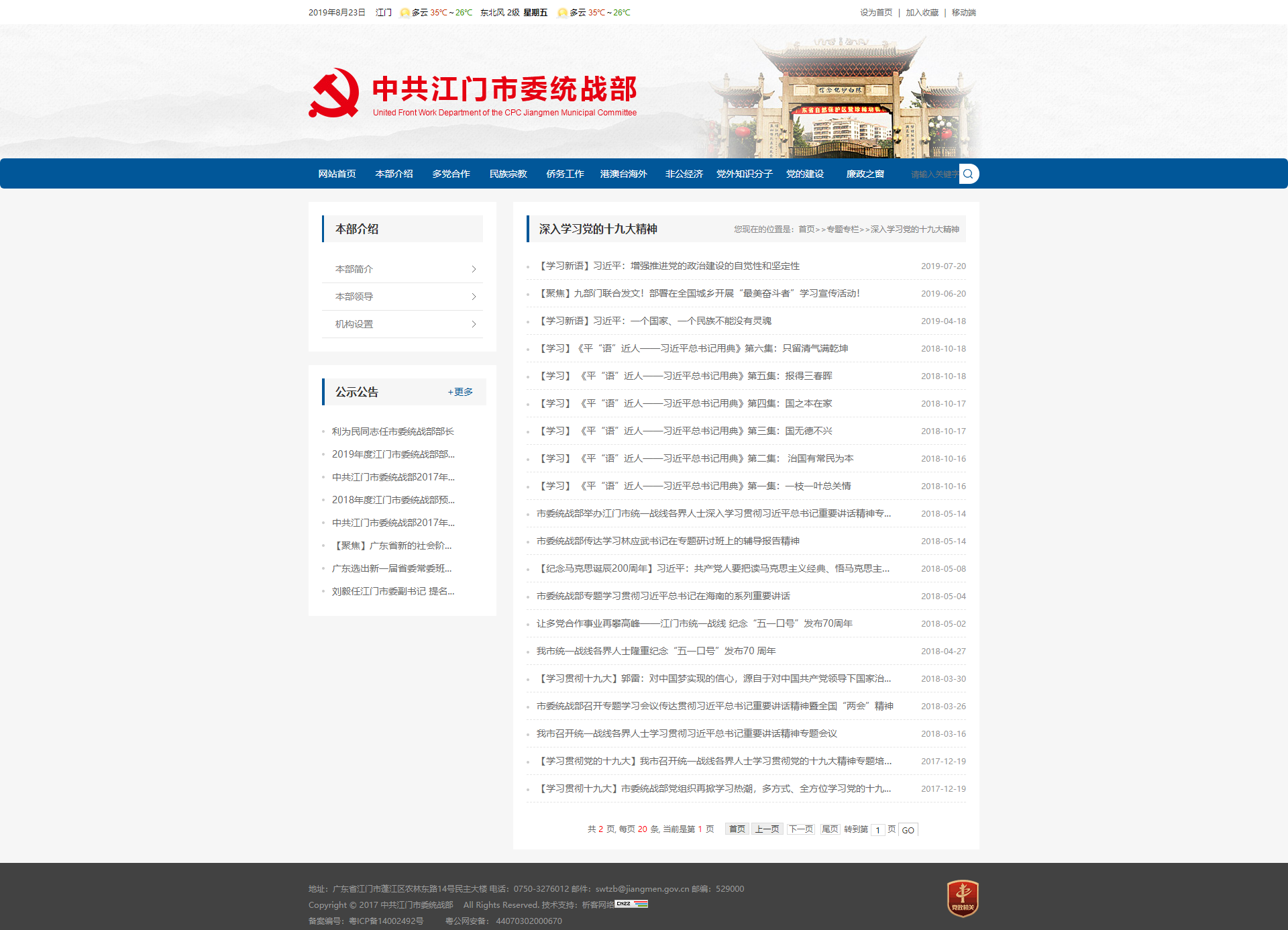Open the 多党合作 navigation menu

tap(451, 174)
